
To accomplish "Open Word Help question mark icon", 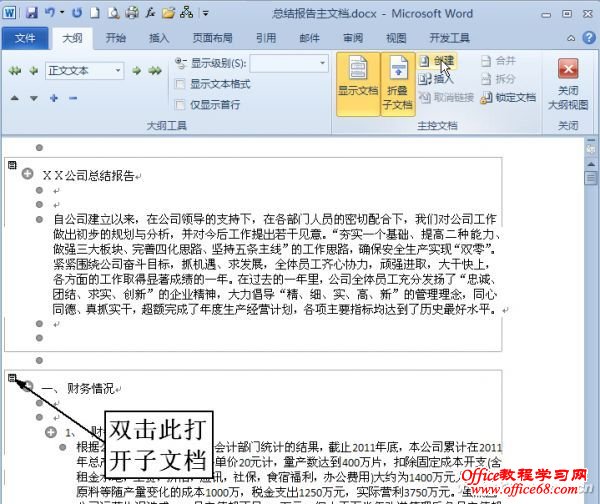I will point(589,38).
